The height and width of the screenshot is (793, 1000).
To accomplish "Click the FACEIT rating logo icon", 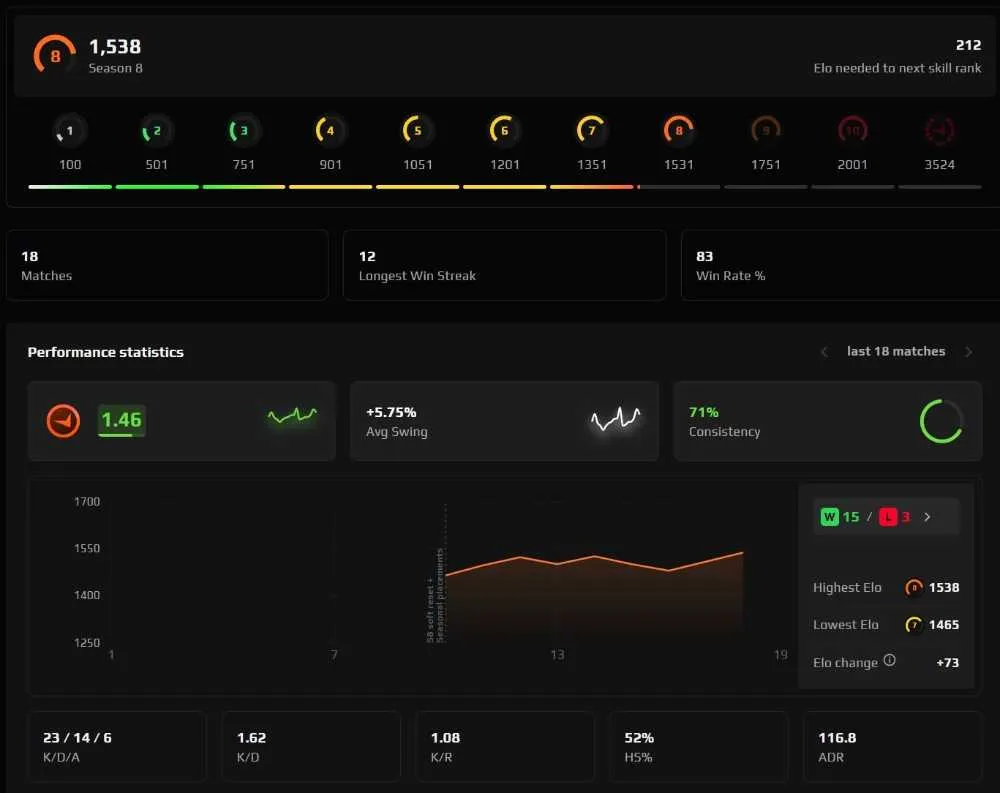I will (x=63, y=421).
